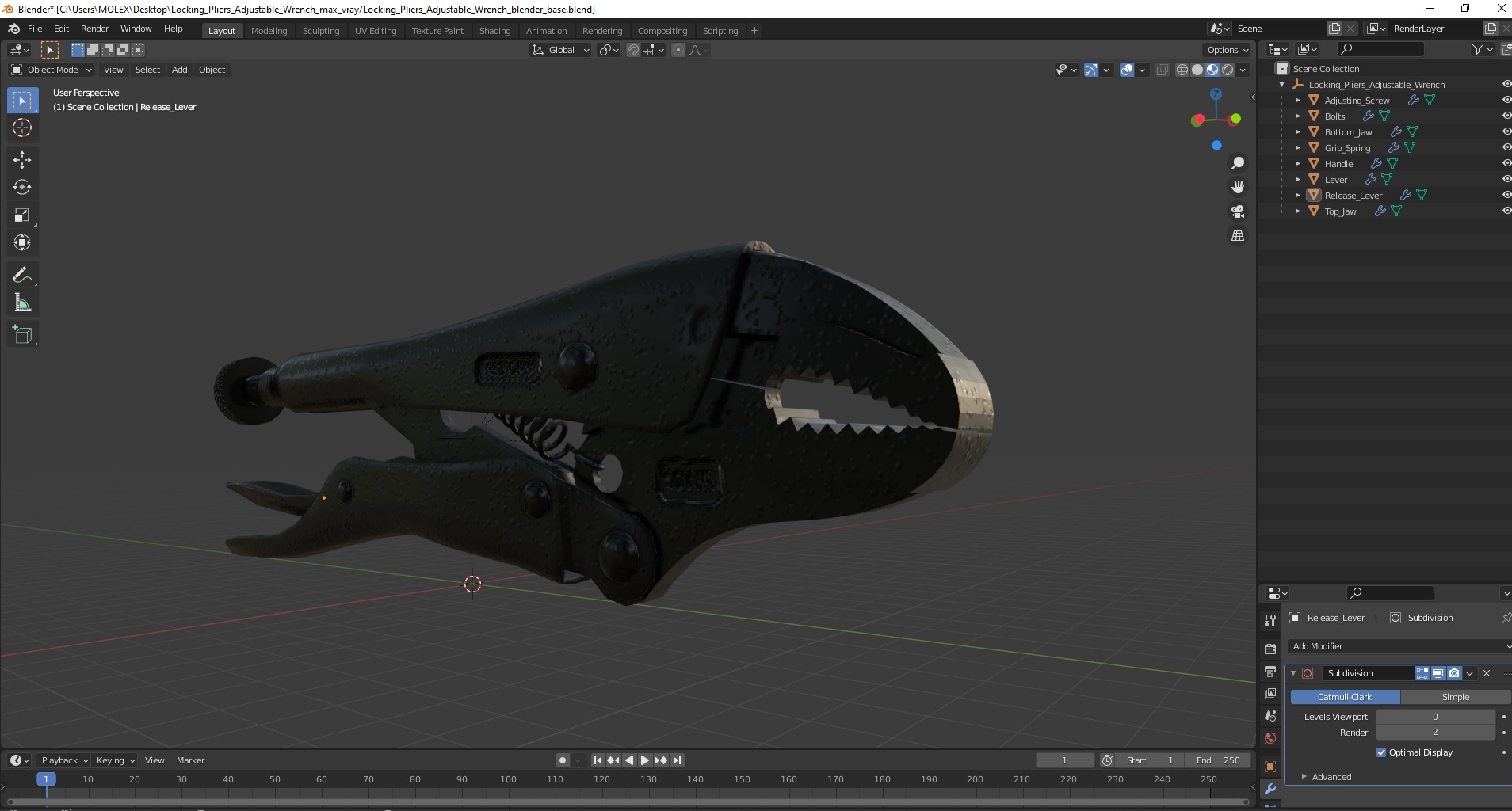Open the Output properties tab
1512x811 pixels.
point(1270,672)
